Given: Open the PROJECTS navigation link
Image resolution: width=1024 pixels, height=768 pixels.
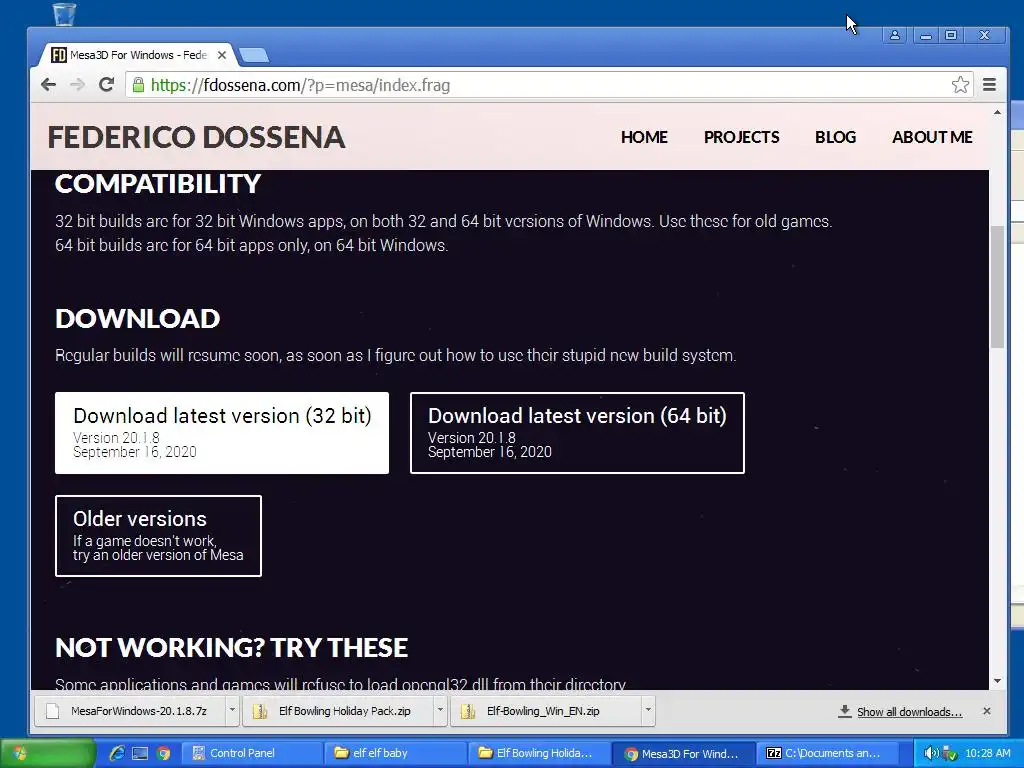Looking at the screenshot, I should click(741, 137).
